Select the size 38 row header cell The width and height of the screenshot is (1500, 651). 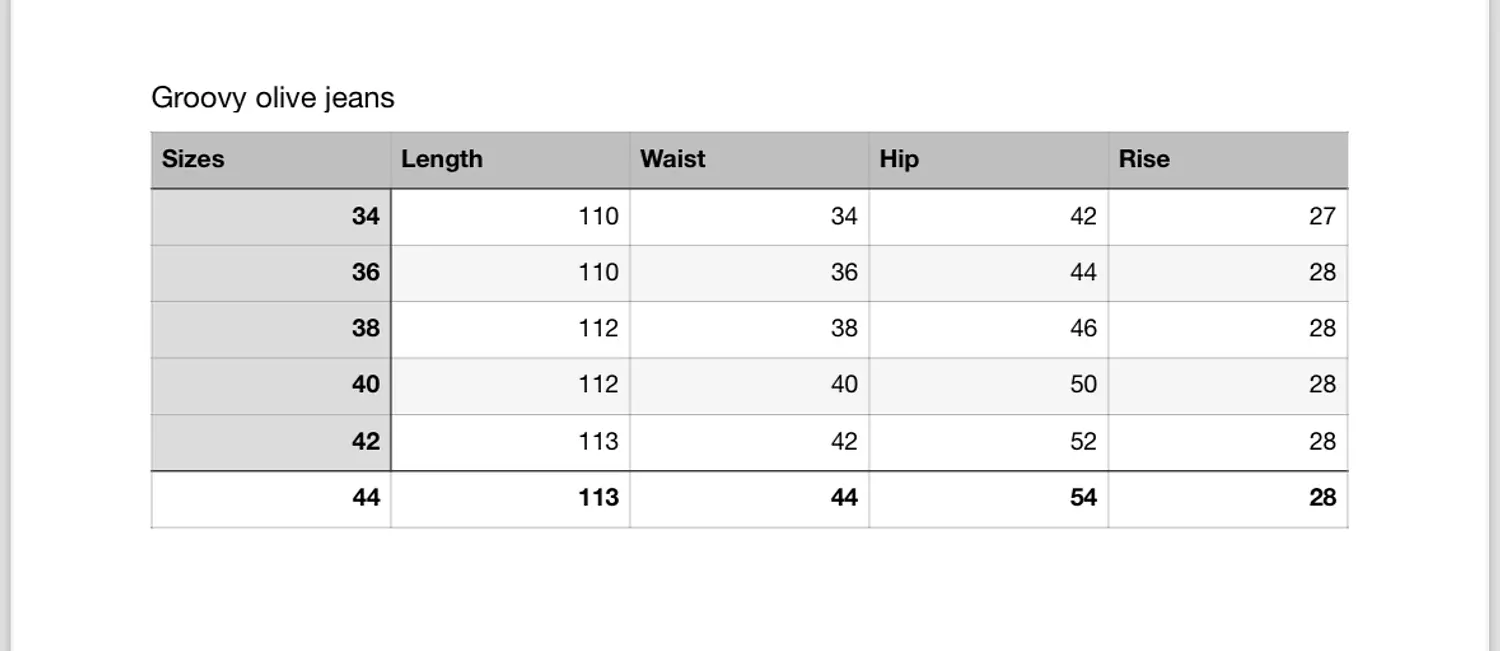271,329
